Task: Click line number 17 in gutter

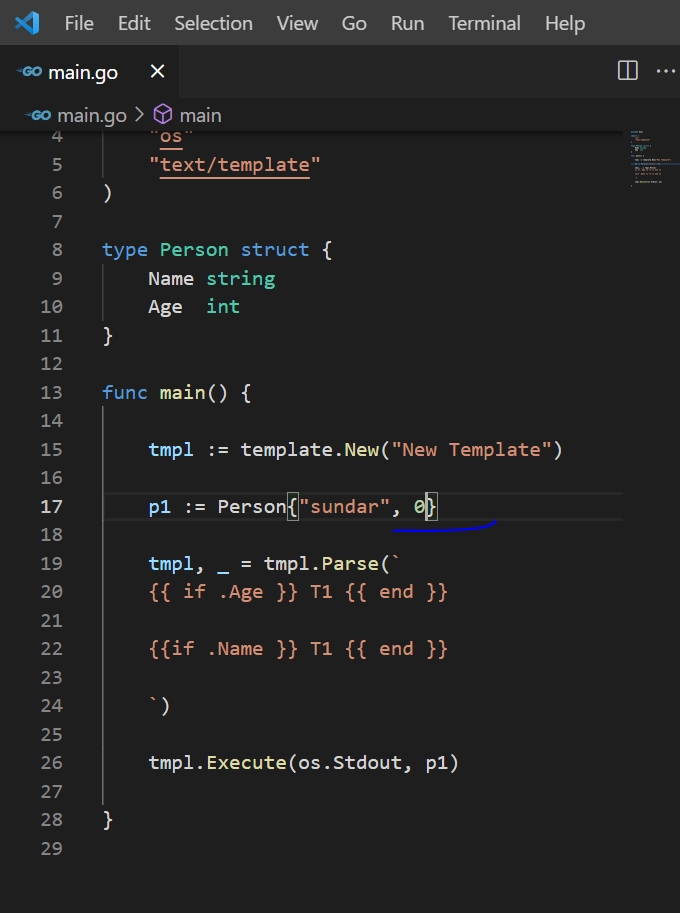Action: [51, 507]
